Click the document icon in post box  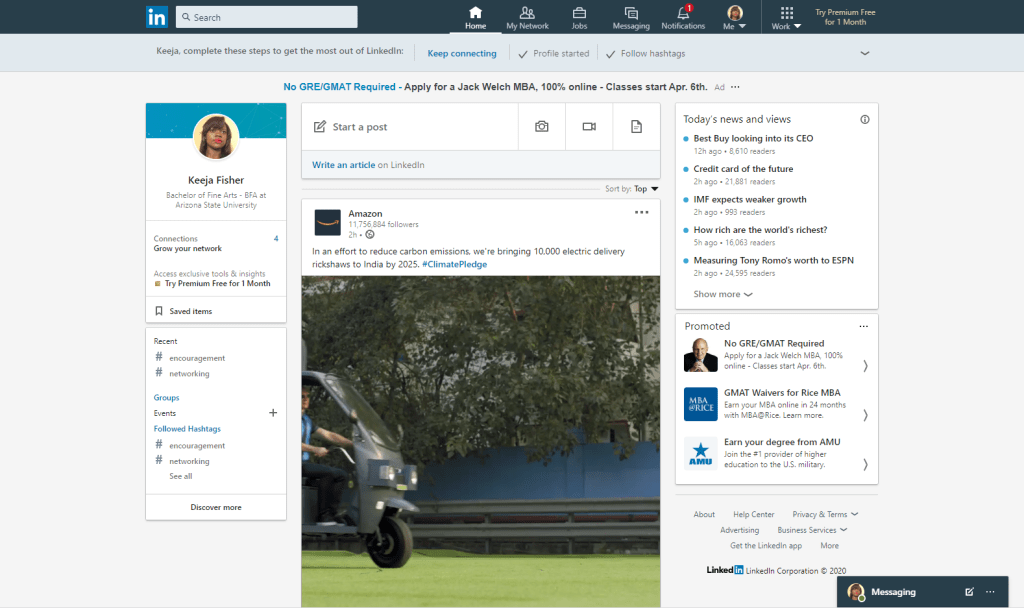[x=636, y=127]
